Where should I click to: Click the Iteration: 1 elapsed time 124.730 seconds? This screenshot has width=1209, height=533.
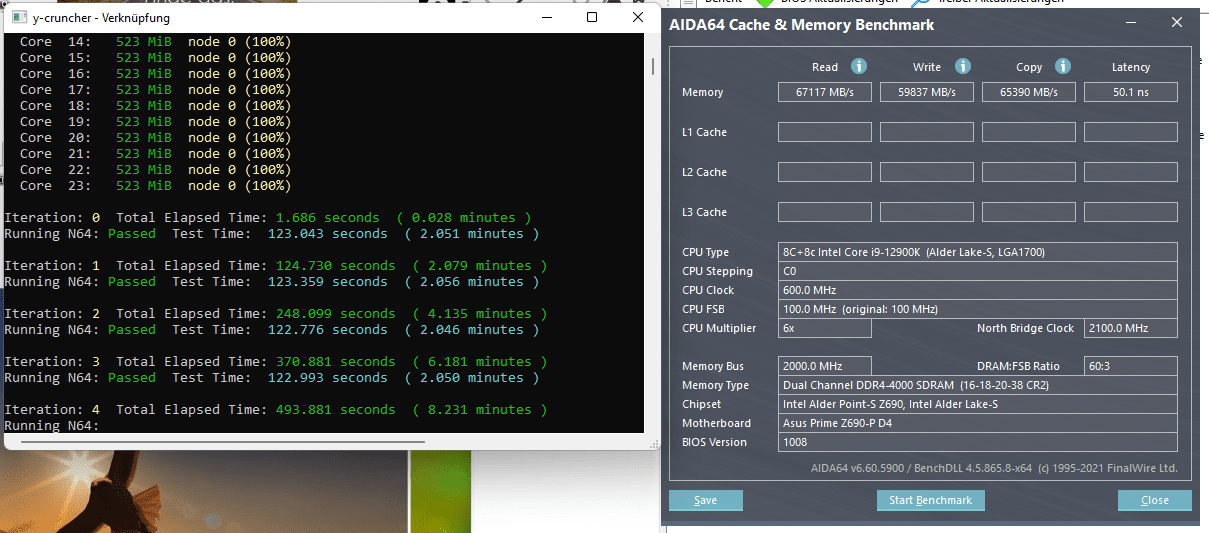[x=335, y=265]
